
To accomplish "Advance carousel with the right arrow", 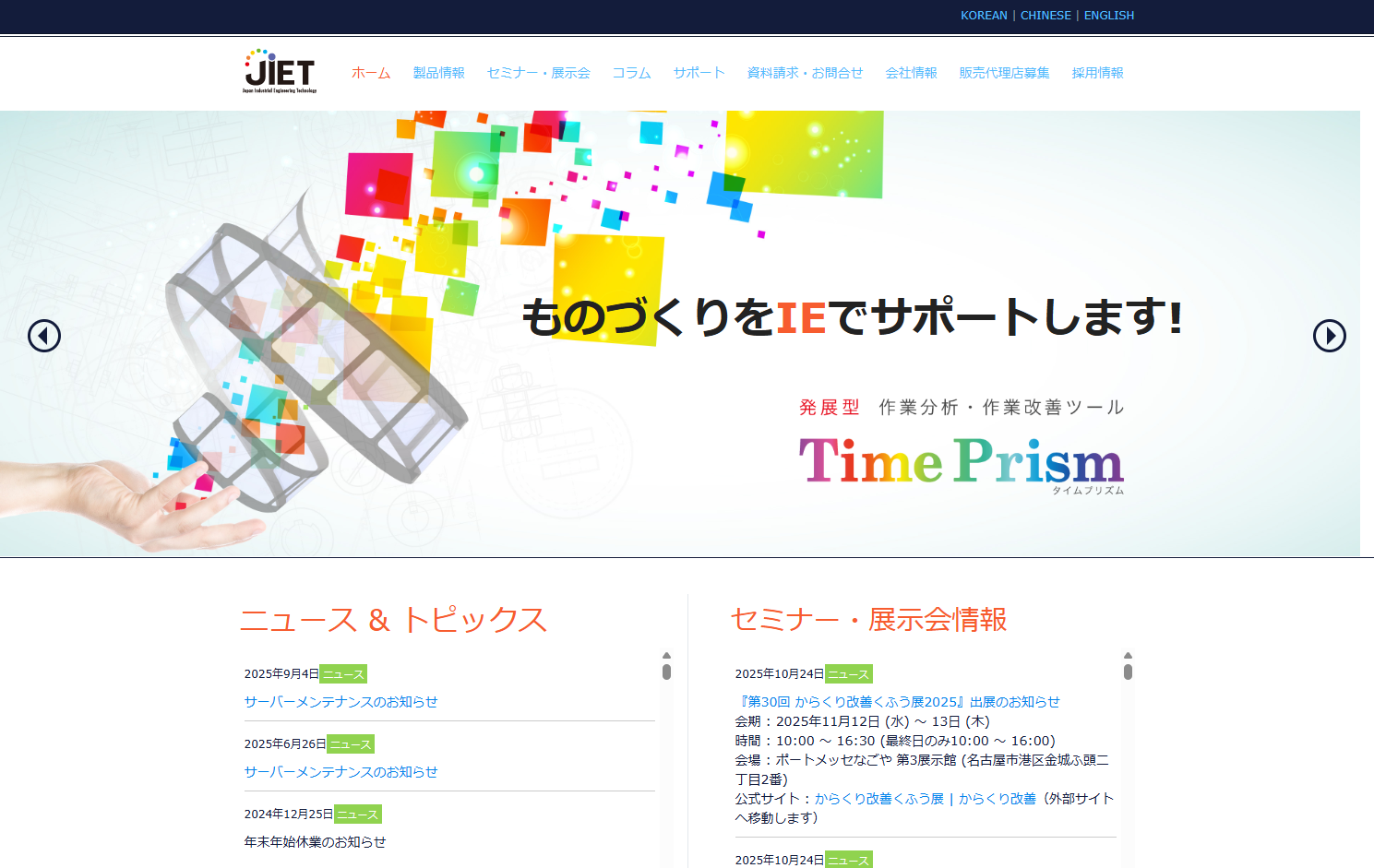I will pyautogui.click(x=1329, y=336).
